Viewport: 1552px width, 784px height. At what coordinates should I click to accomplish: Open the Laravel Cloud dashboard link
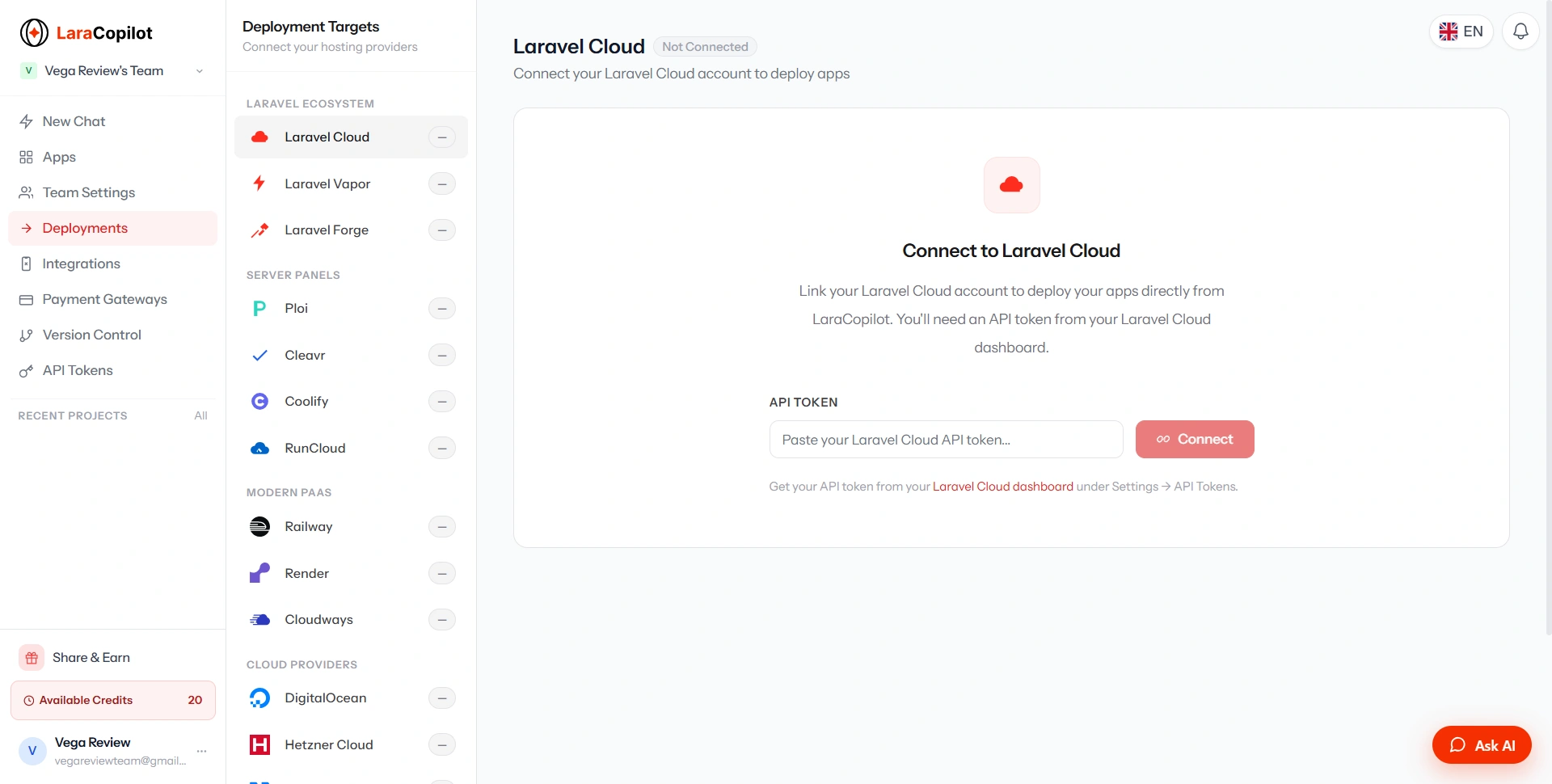(1003, 487)
